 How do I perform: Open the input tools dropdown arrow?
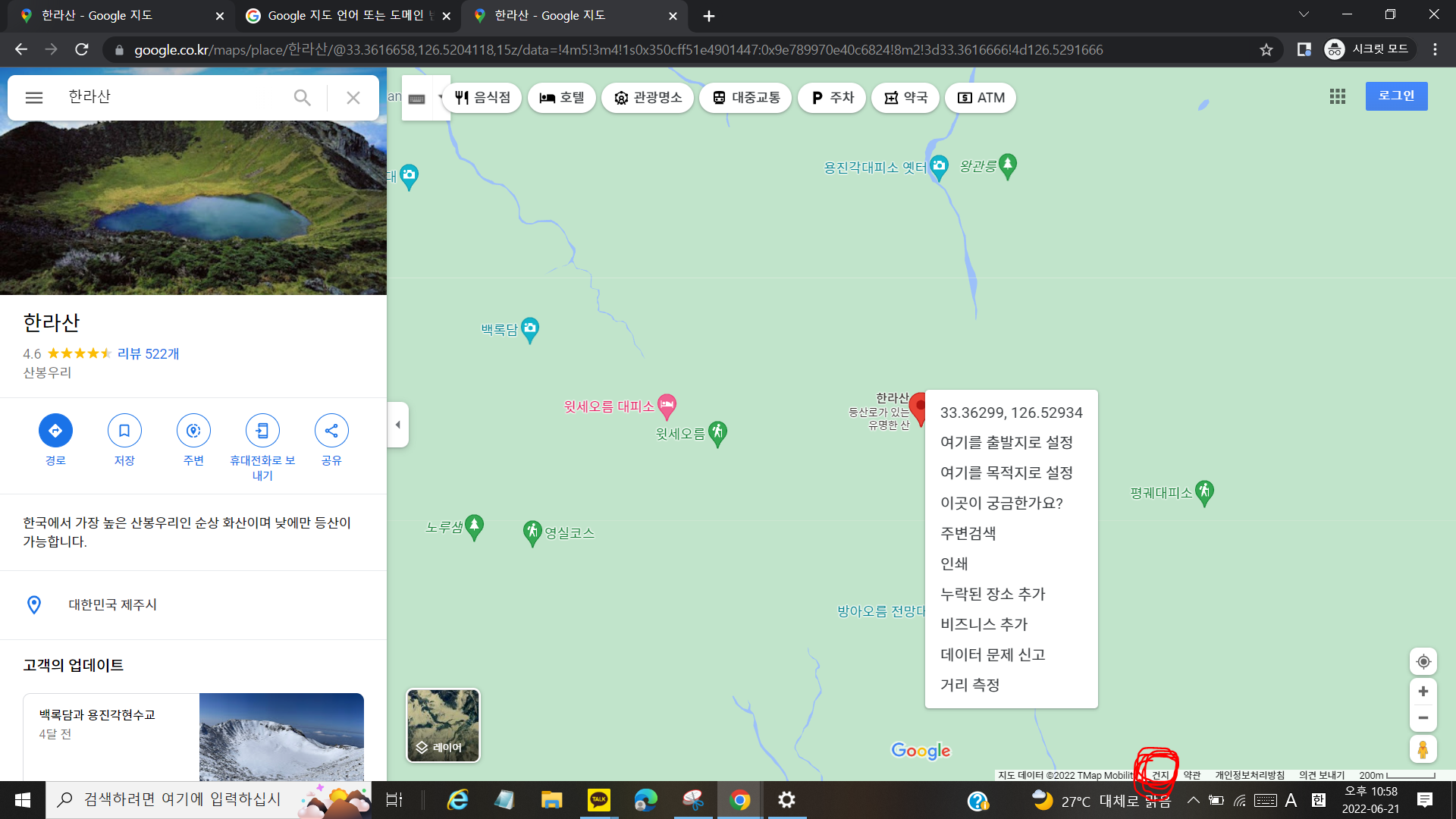(x=440, y=98)
